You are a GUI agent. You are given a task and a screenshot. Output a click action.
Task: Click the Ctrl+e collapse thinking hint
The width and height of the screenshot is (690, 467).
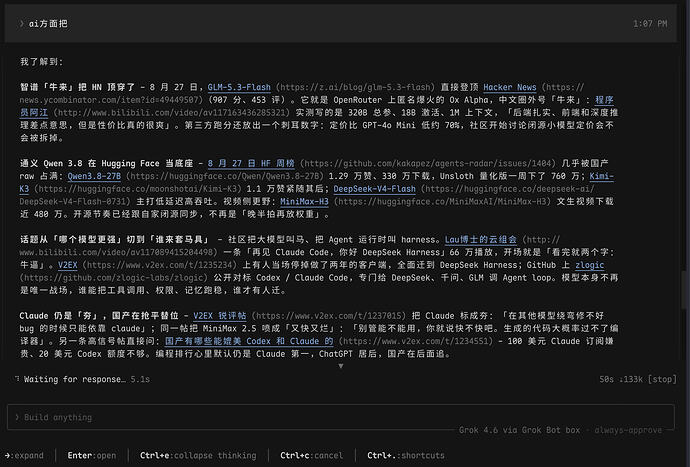click(x=198, y=455)
